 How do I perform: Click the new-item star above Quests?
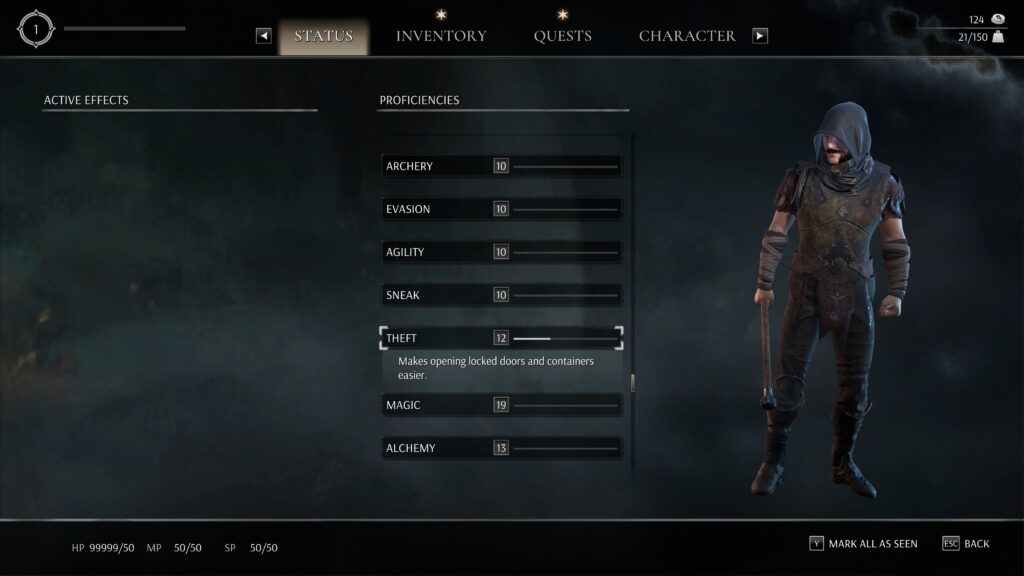(562, 14)
